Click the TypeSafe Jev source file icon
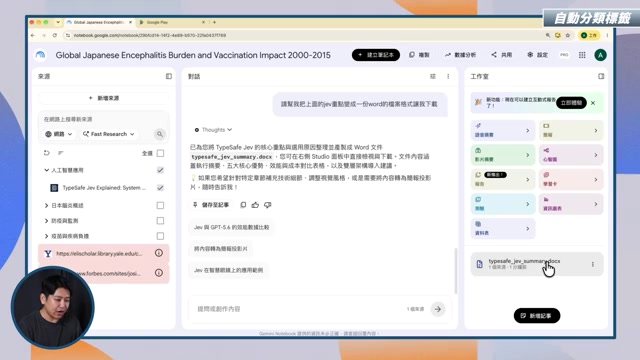This screenshot has width=640, height=360. click(54, 188)
